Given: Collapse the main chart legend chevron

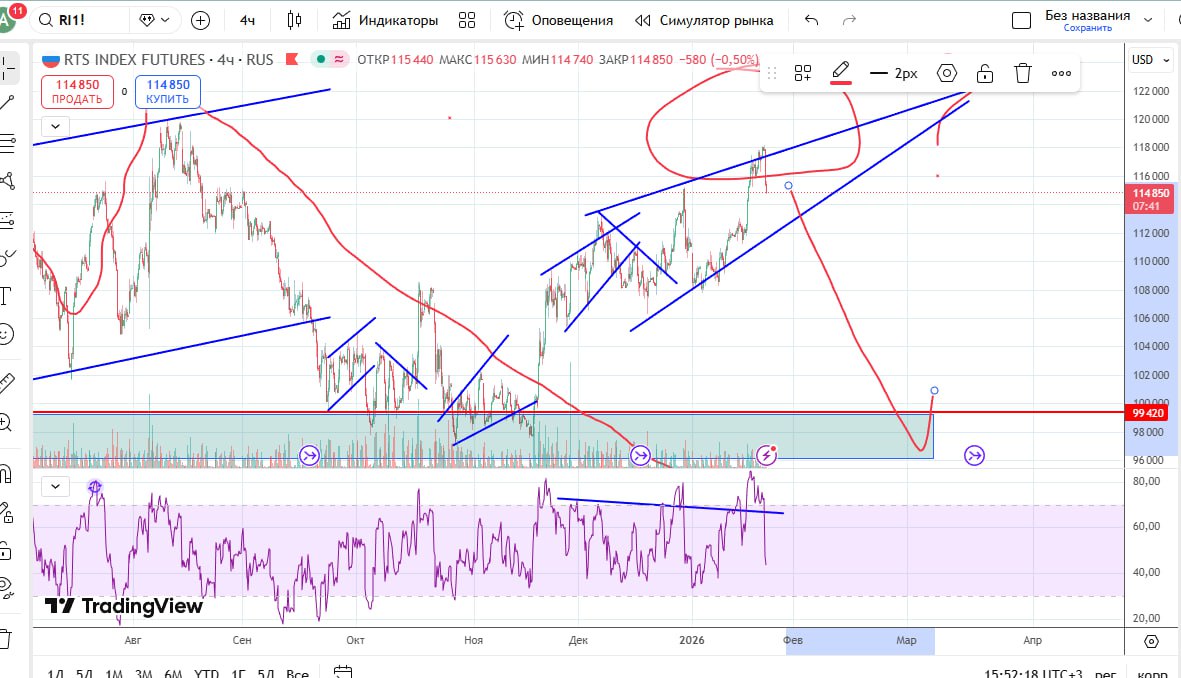Looking at the screenshot, I should [x=55, y=126].
